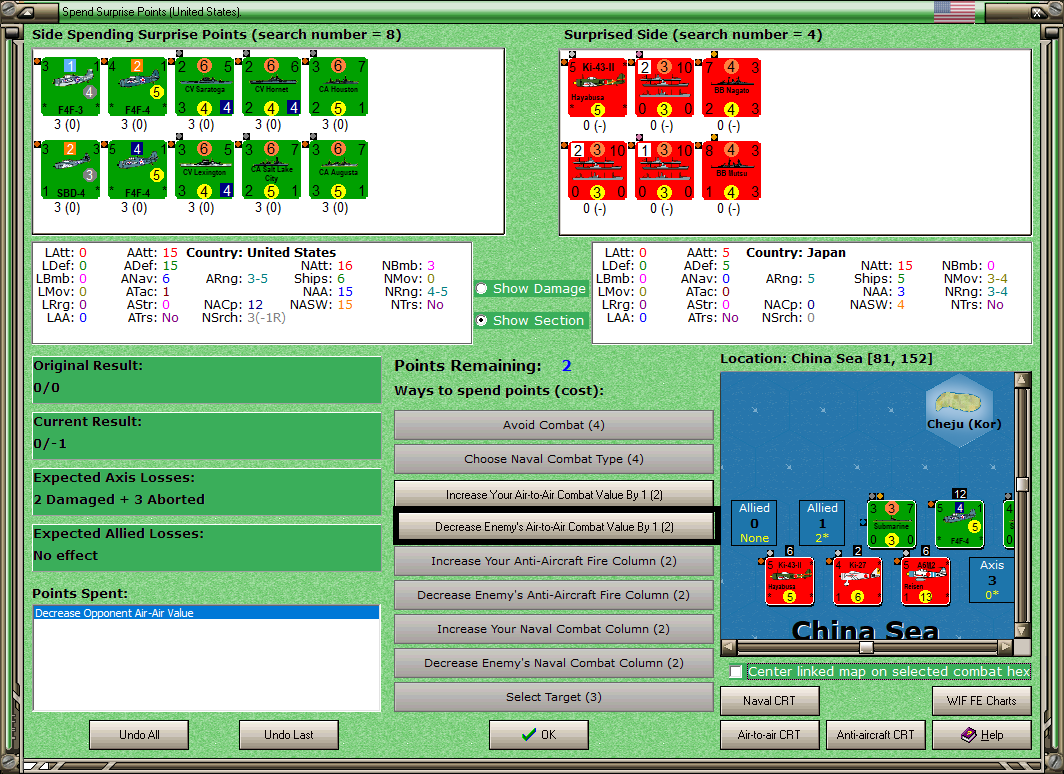Click Increase Your Naval Combat Column
Viewport: 1064px width, 774px height.
(x=553, y=629)
